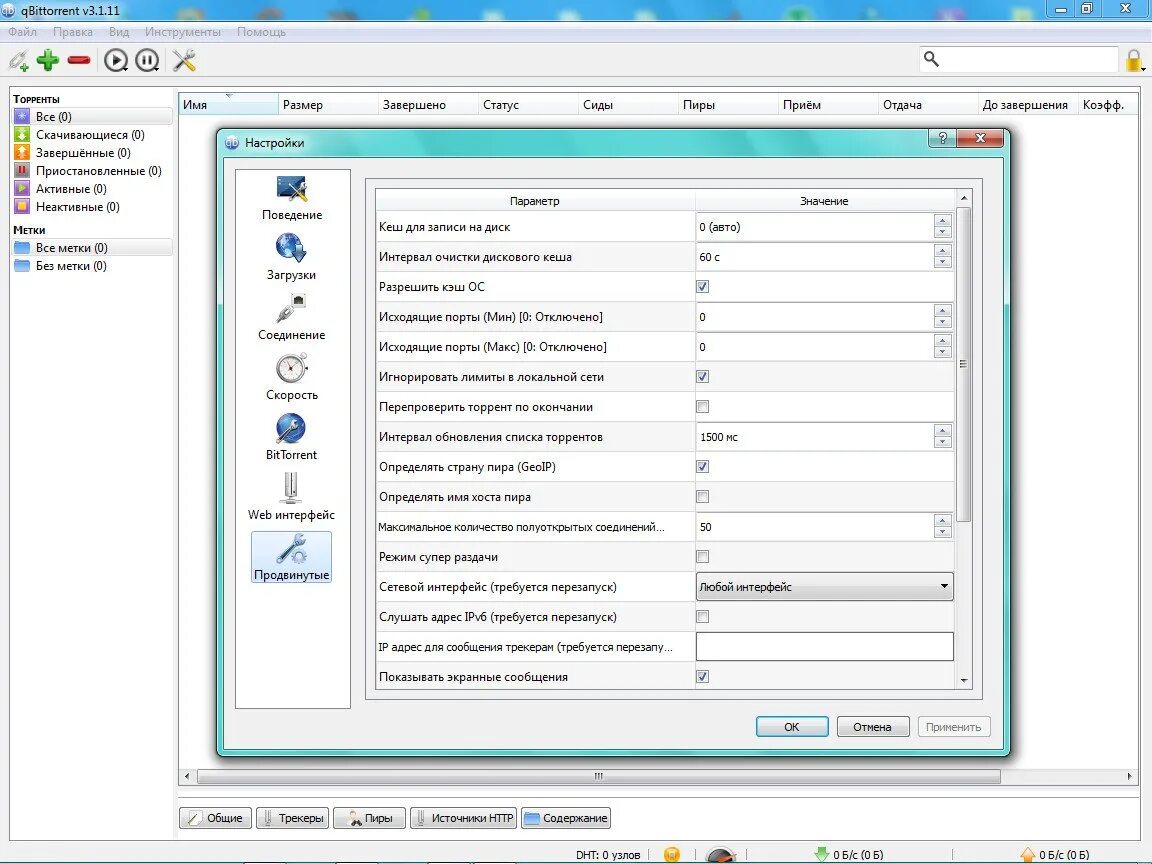Toggle Показывать экранные сообщения checkbox
The width and height of the screenshot is (1152, 864).
[702, 677]
